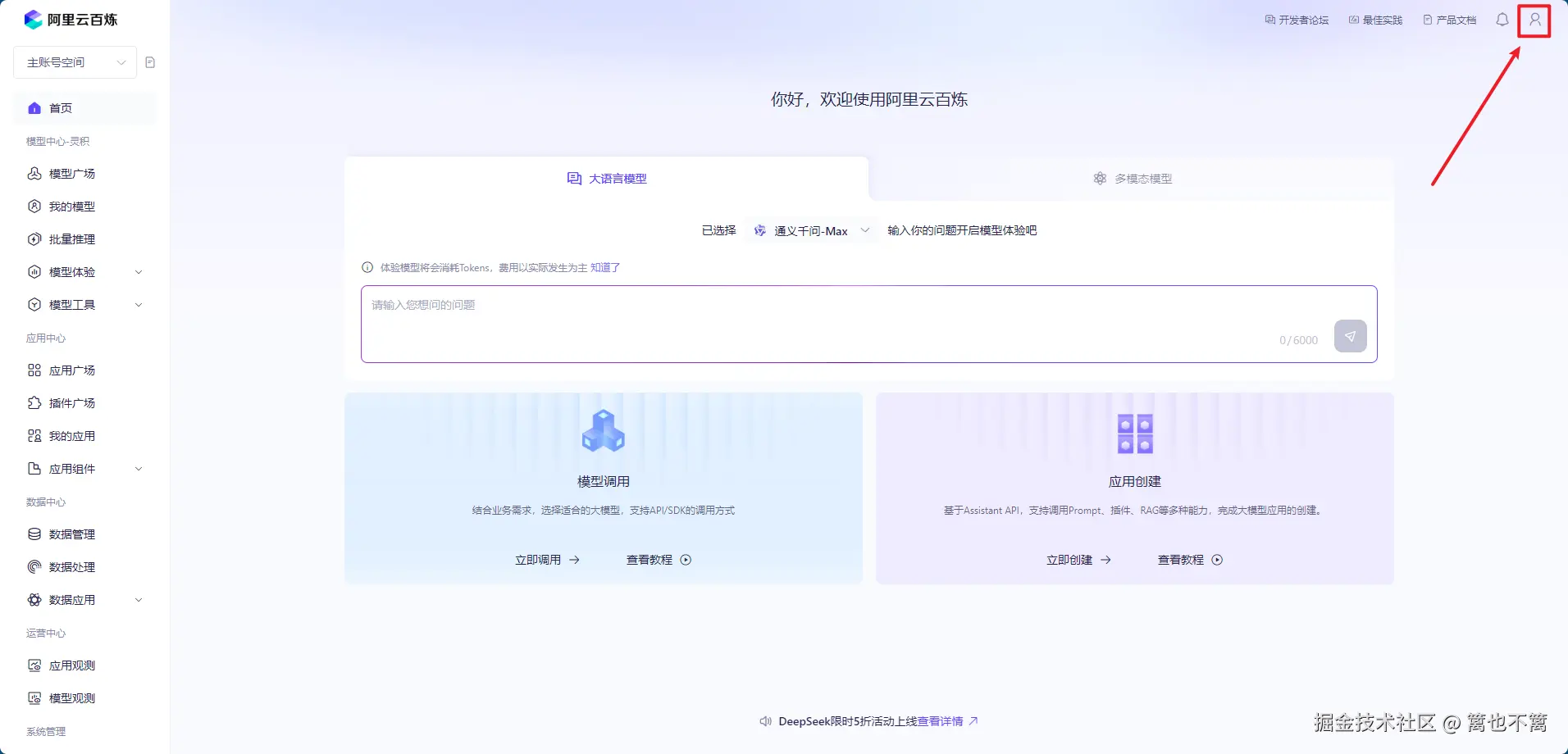Open 模型观测 menu item
This screenshot has height=754, width=1568.
[84, 698]
